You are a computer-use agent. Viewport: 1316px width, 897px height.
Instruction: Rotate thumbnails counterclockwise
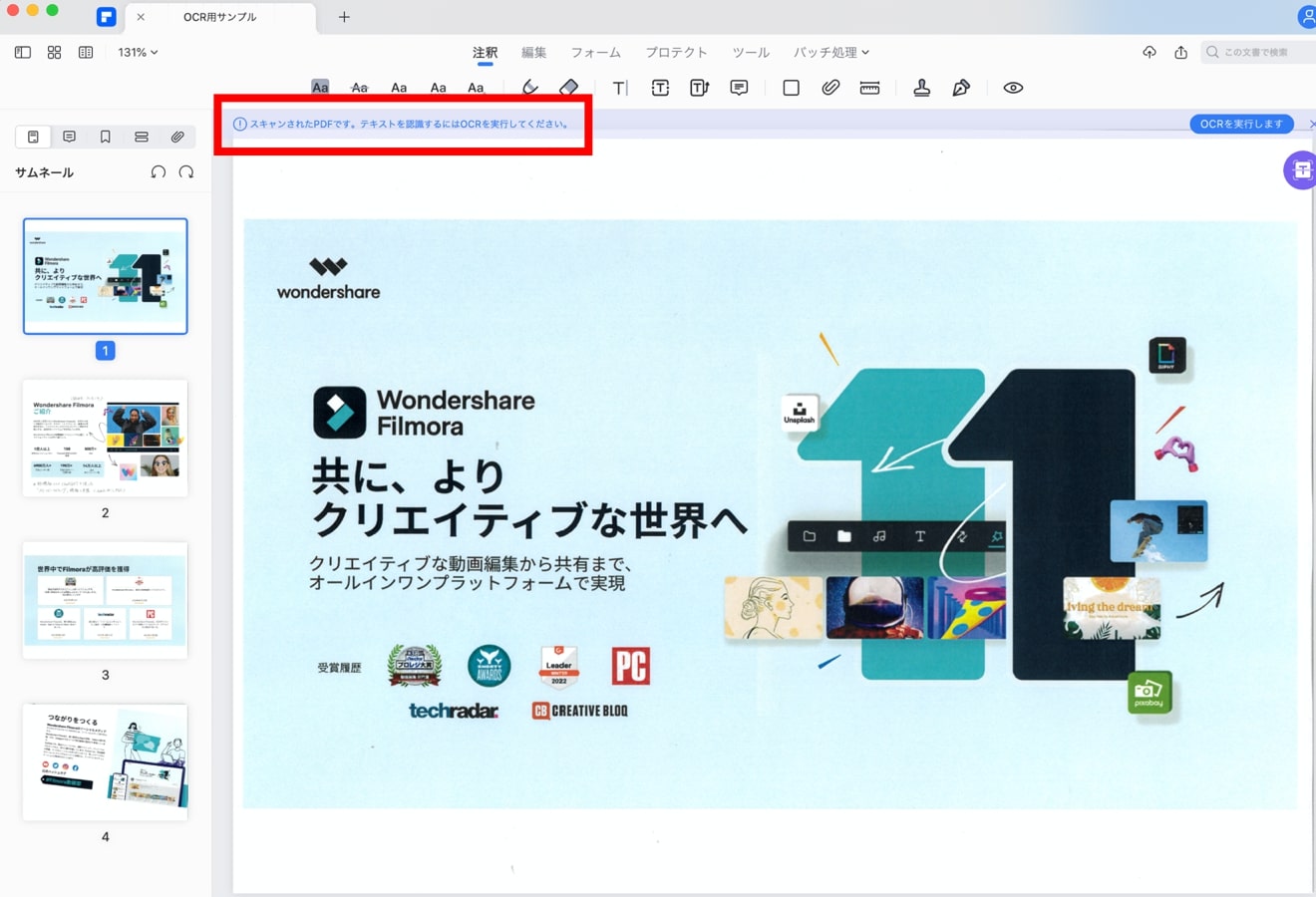(158, 172)
